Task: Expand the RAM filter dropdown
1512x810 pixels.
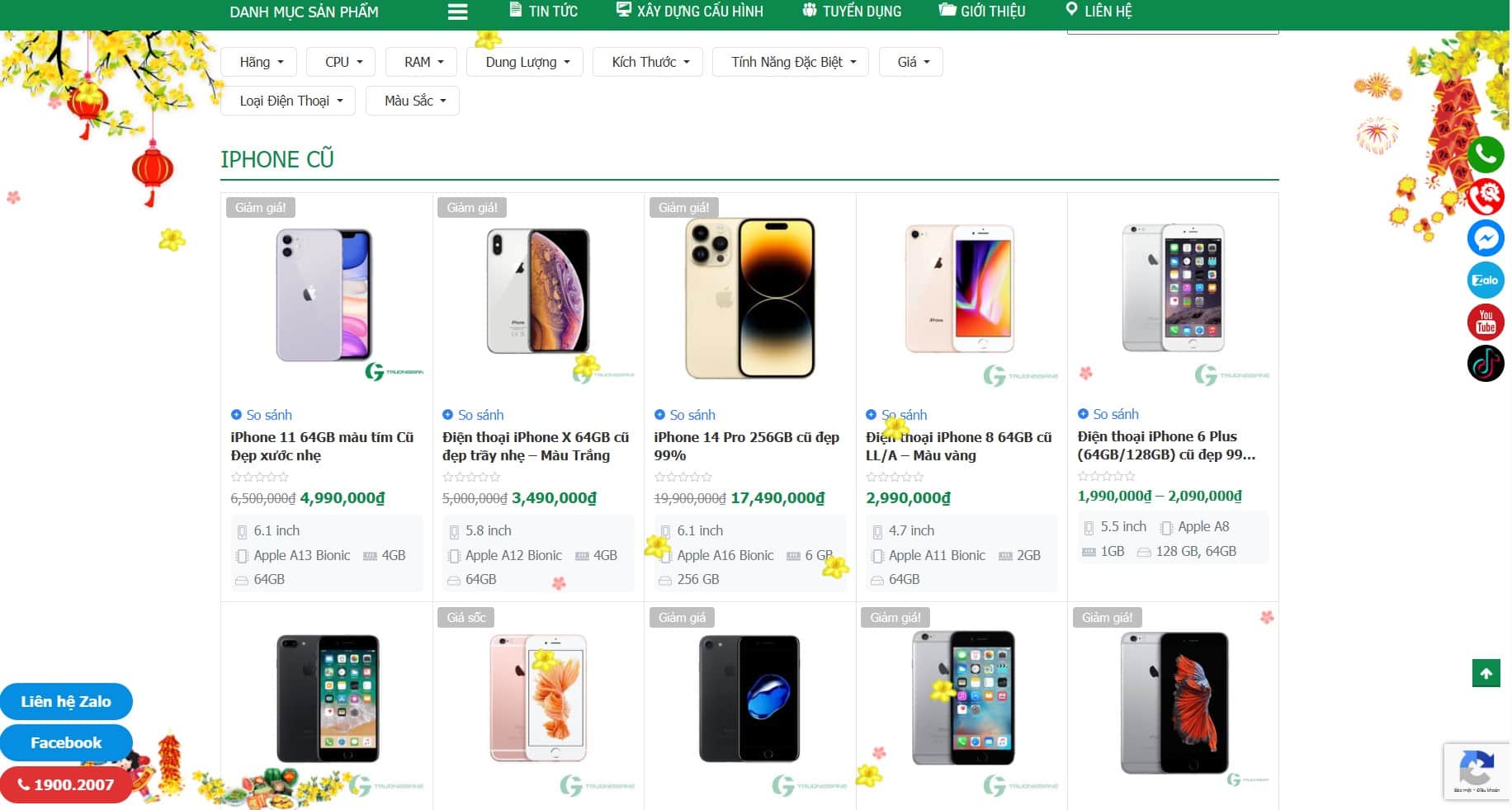Action: 421,62
